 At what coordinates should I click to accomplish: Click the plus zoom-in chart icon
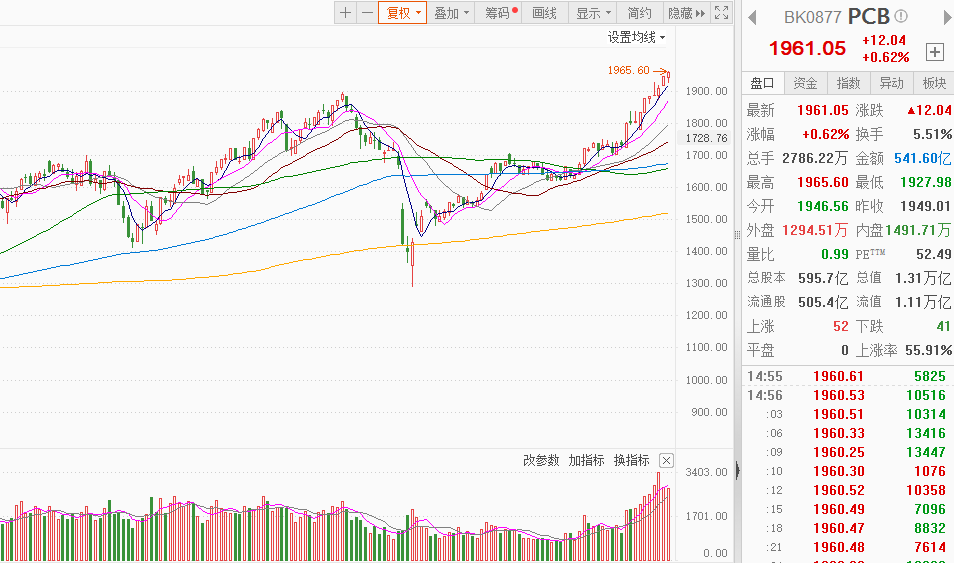345,13
